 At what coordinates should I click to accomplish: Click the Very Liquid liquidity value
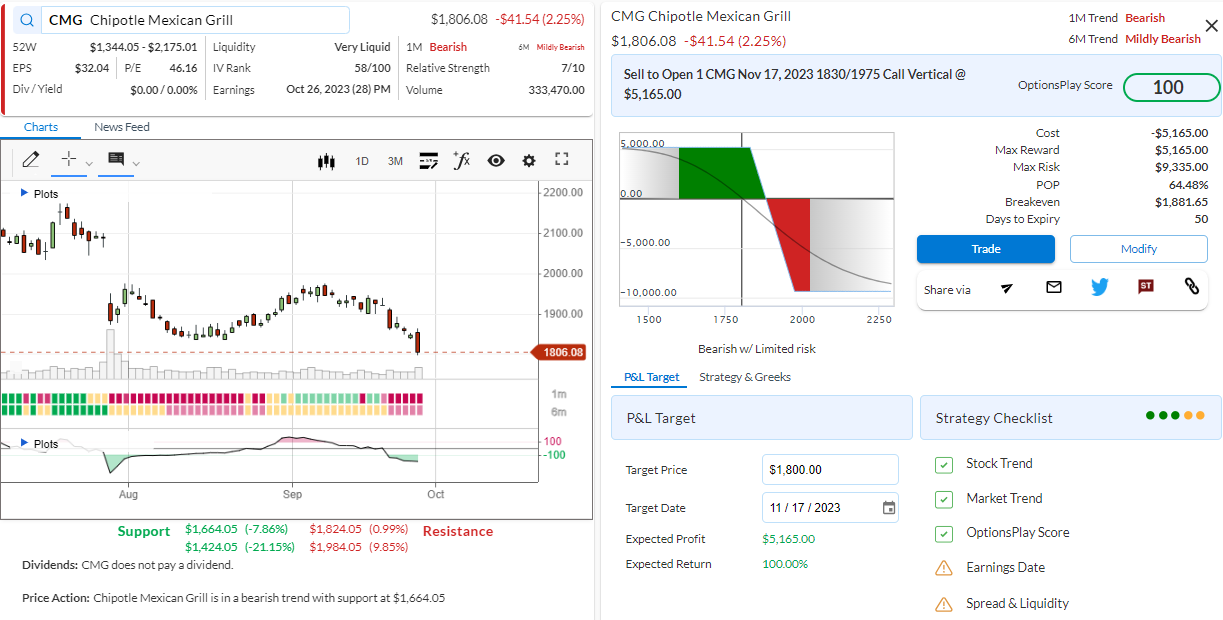pos(362,47)
